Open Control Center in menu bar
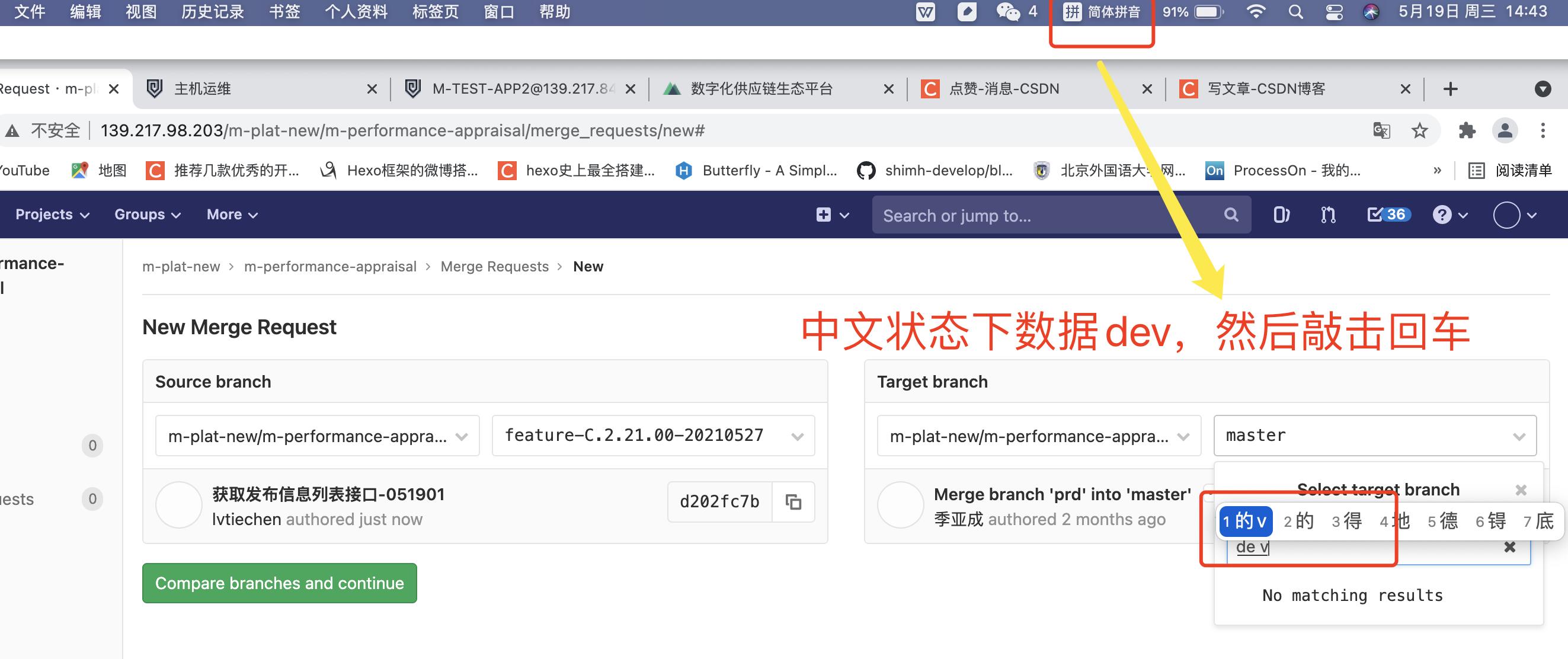The height and width of the screenshot is (659, 1568). 1335,12
